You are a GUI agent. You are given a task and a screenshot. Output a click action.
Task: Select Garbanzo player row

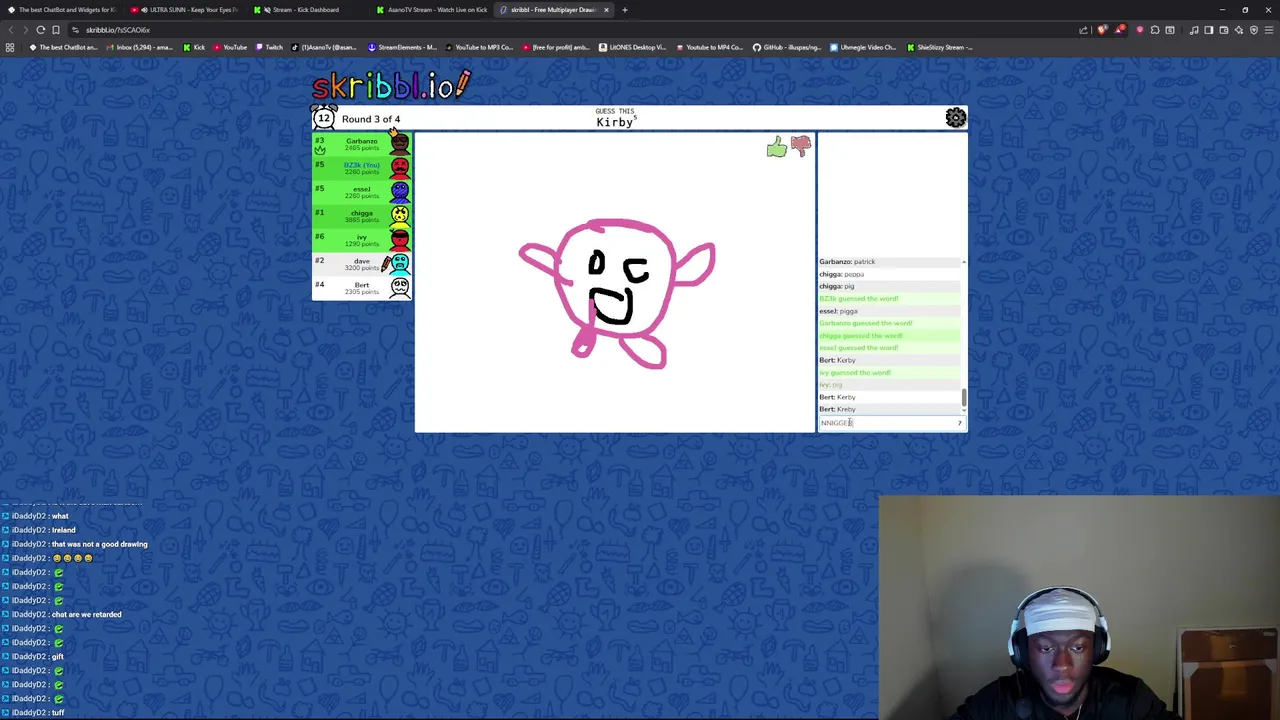pos(362,144)
